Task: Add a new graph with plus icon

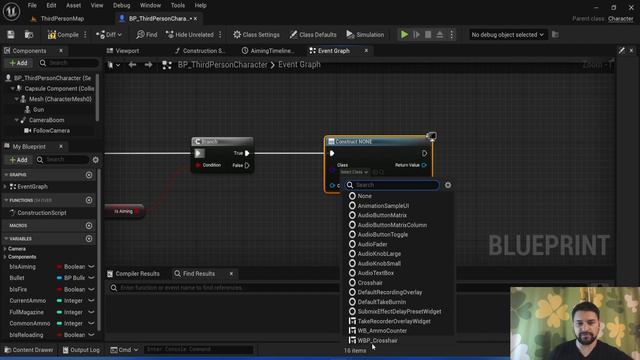Action: (x=89, y=175)
